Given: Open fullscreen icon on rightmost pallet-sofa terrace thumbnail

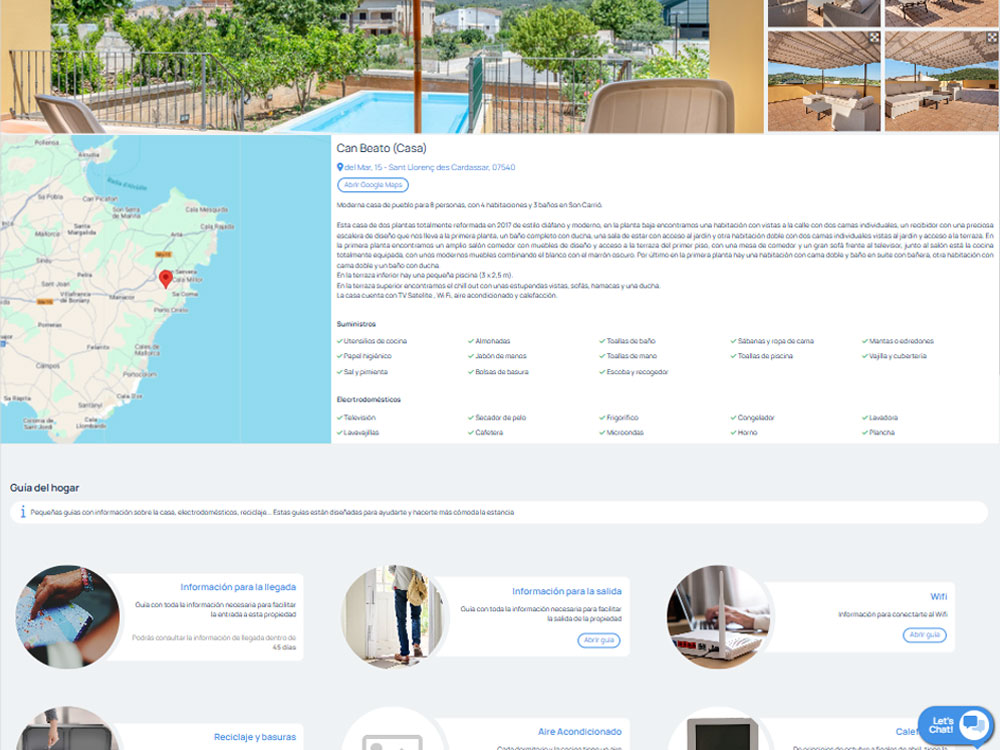Looking at the screenshot, I should [992, 38].
